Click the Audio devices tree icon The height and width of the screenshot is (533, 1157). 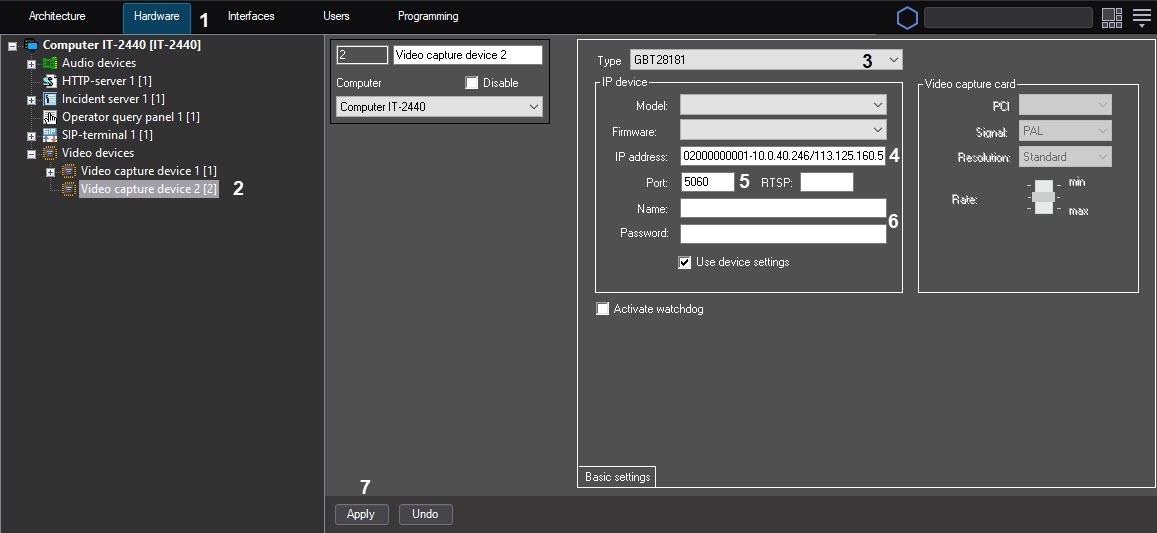click(50, 63)
